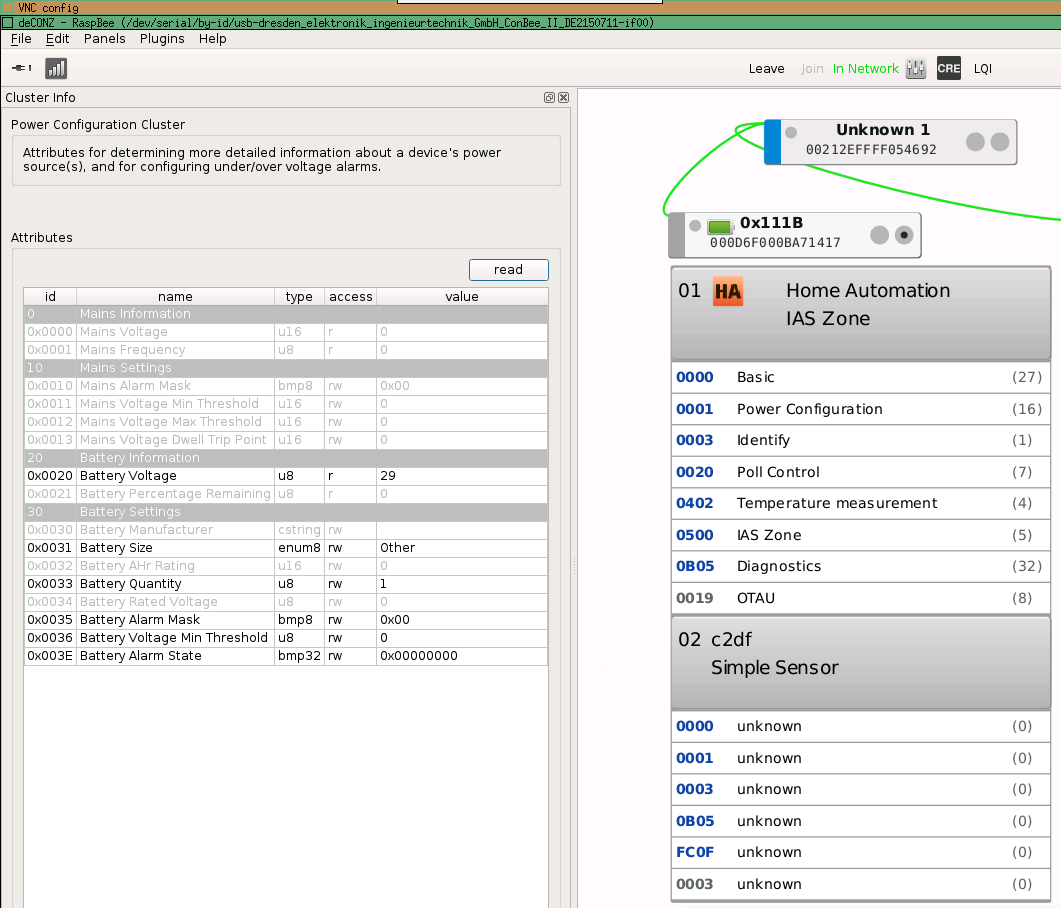The image size is (1061, 908).
Task: Select the 0B05 Diagnostics cluster
Action: 861,566
